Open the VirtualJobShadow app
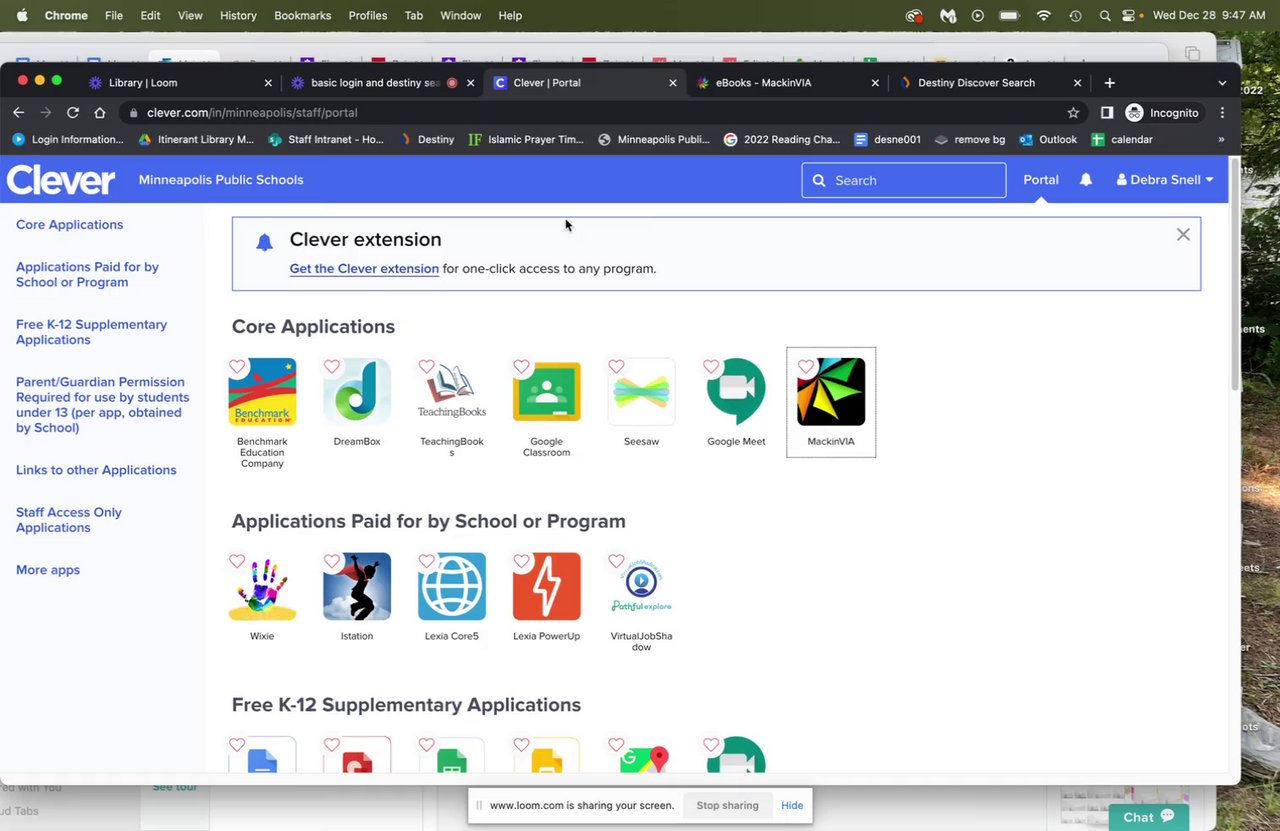 (641, 586)
